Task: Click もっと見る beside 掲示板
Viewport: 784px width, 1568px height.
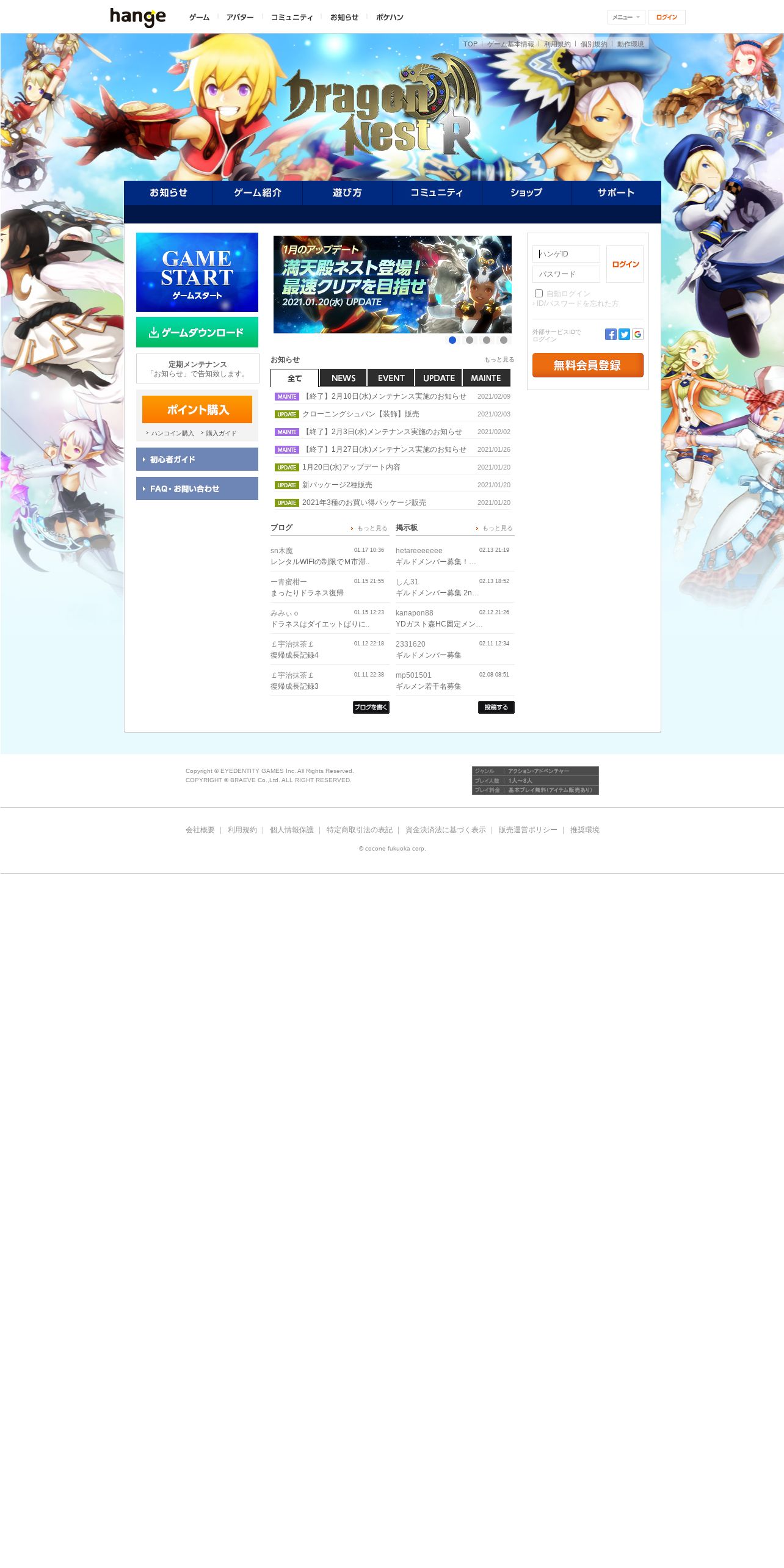Action: tap(498, 528)
